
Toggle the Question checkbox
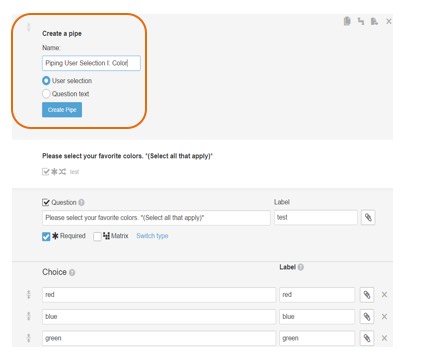[x=46, y=202]
